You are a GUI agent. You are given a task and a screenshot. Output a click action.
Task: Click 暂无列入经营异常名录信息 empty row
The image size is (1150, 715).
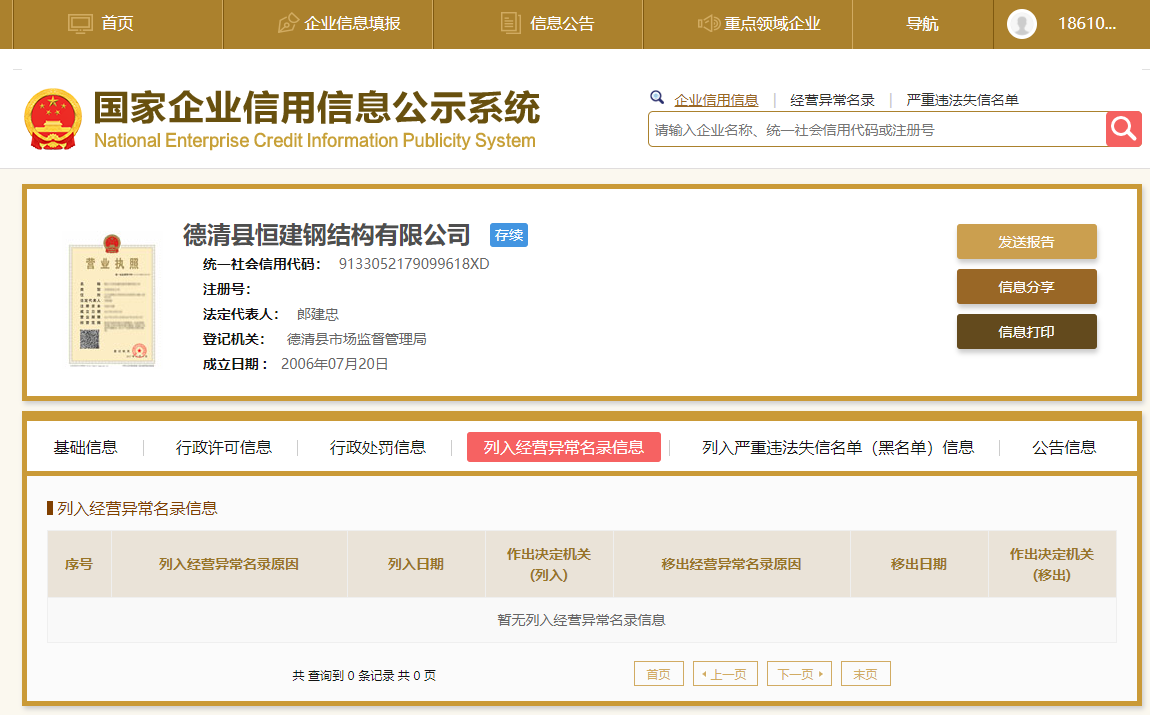(x=582, y=620)
